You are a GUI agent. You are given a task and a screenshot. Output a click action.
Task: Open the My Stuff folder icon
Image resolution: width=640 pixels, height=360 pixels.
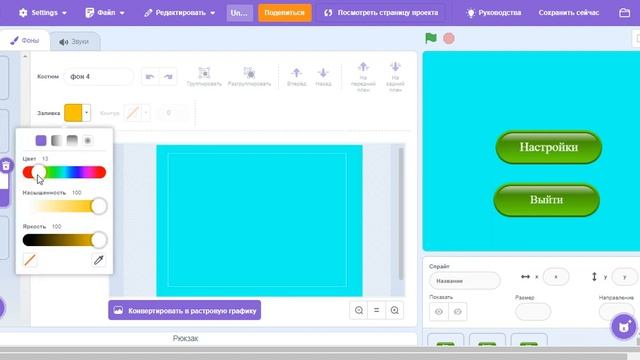click(624, 13)
